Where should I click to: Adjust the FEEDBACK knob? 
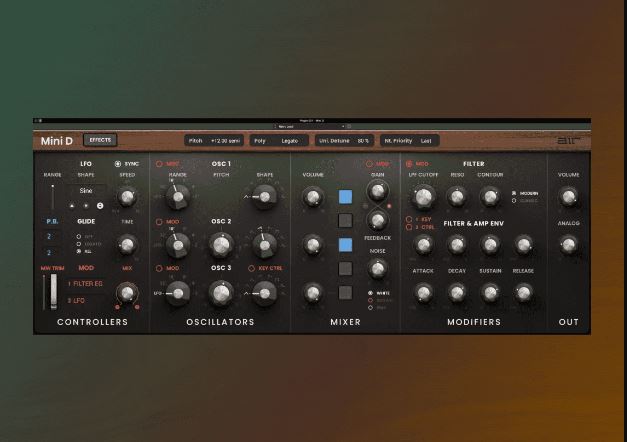377,220
